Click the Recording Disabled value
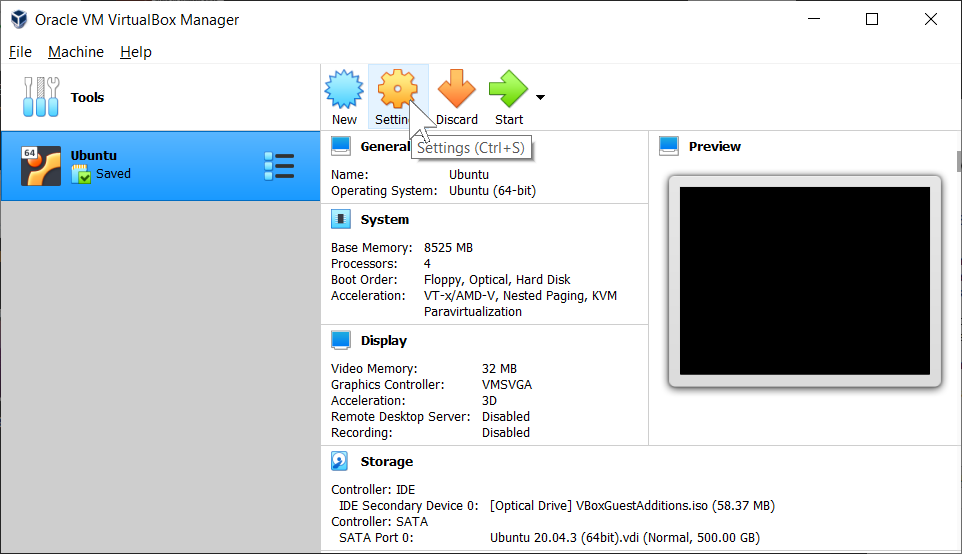 pos(506,433)
